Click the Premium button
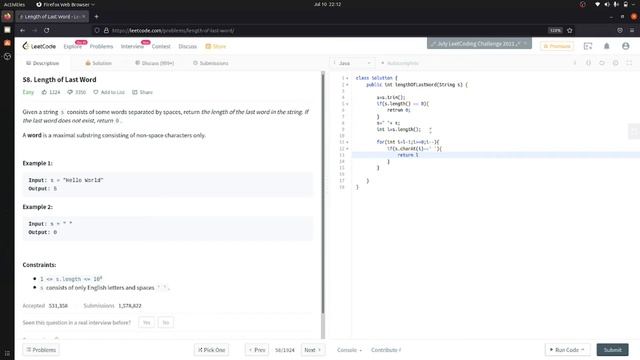Viewport: 640px width, 360px height. click(x=557, y=46)
